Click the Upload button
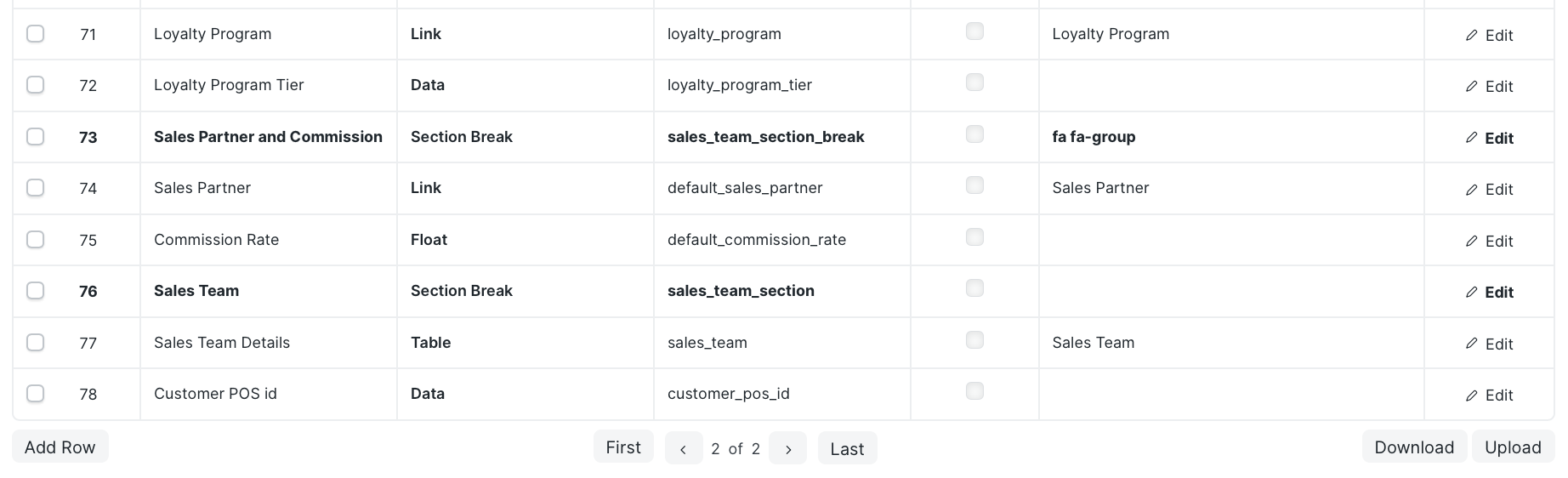Image resolution: width=1568 pixels, height=478 pixels. click(x=1513, y=447)
